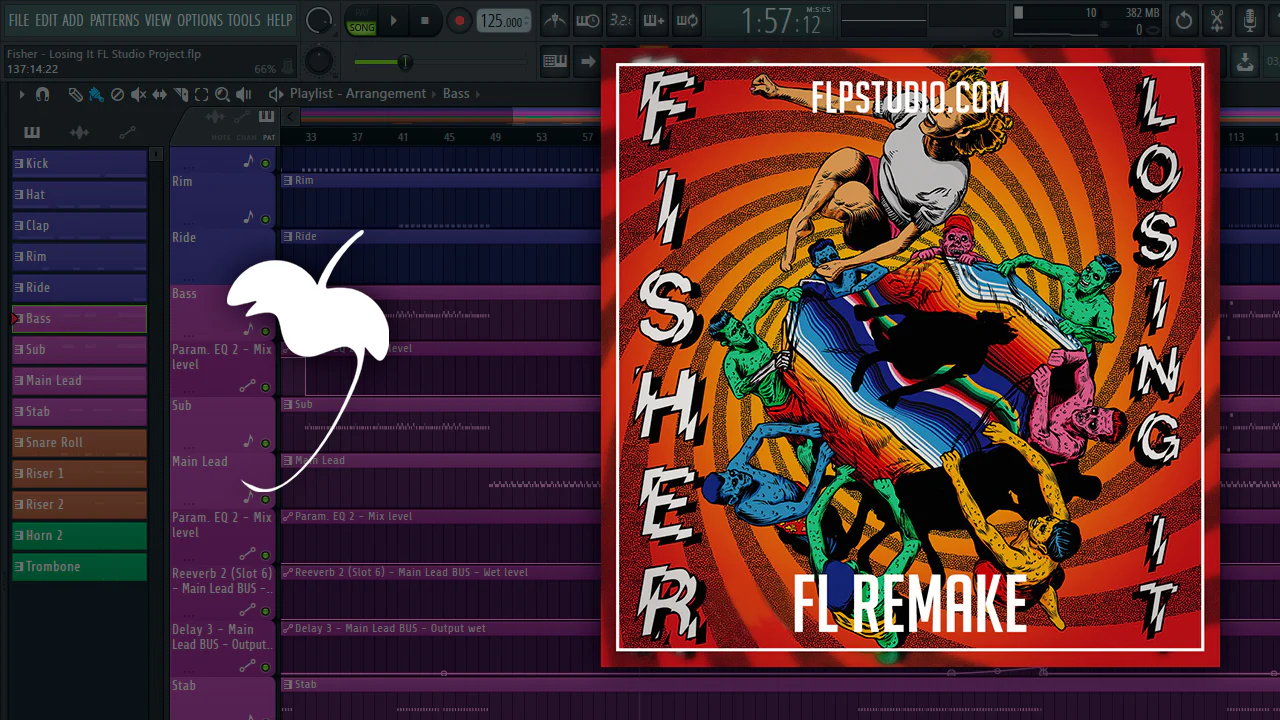The image size is (1280, 720).
Task: Select the Playback tool
Action: (x=244, y=94)
